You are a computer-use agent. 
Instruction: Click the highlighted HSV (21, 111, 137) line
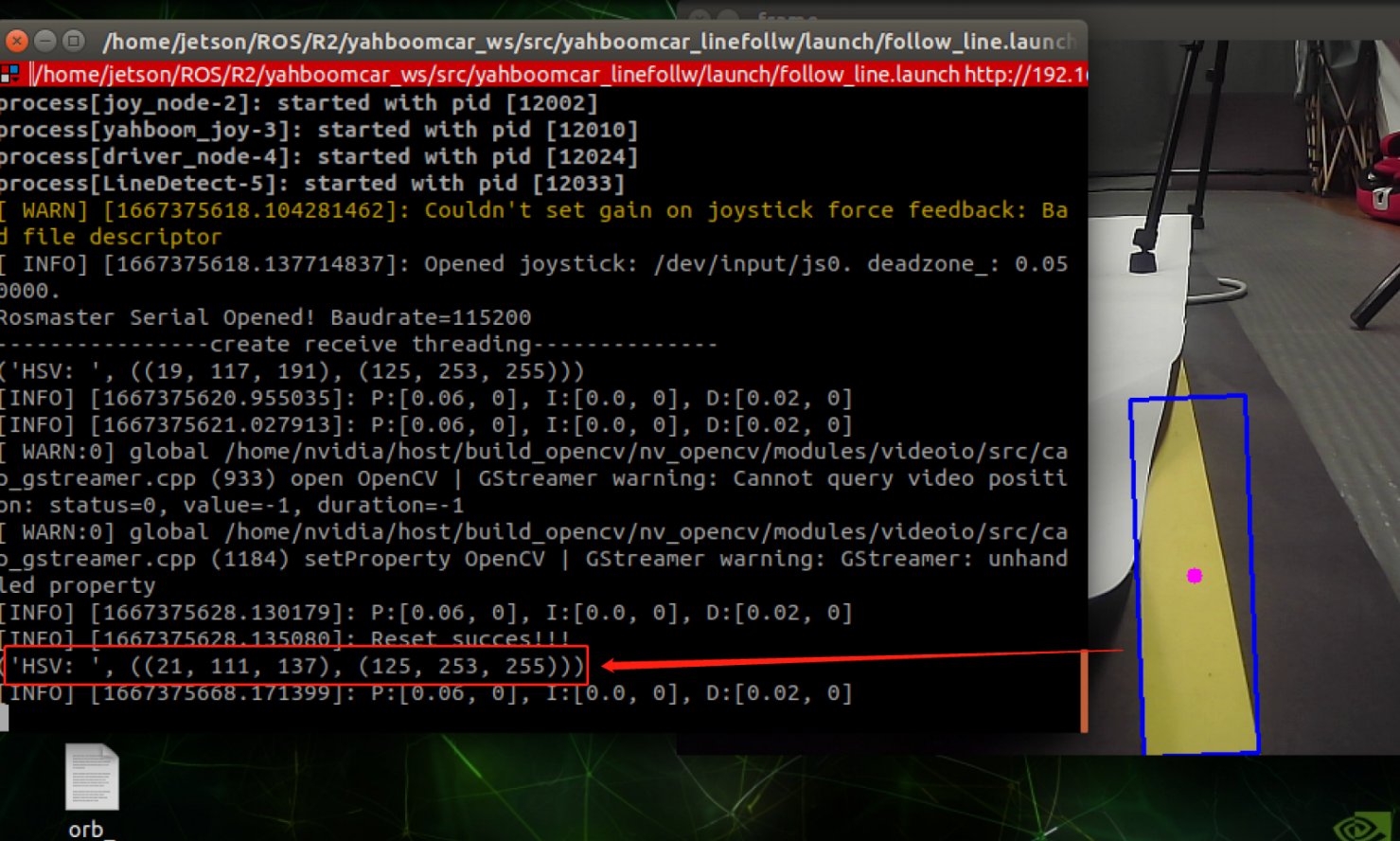tap(296, 666)
